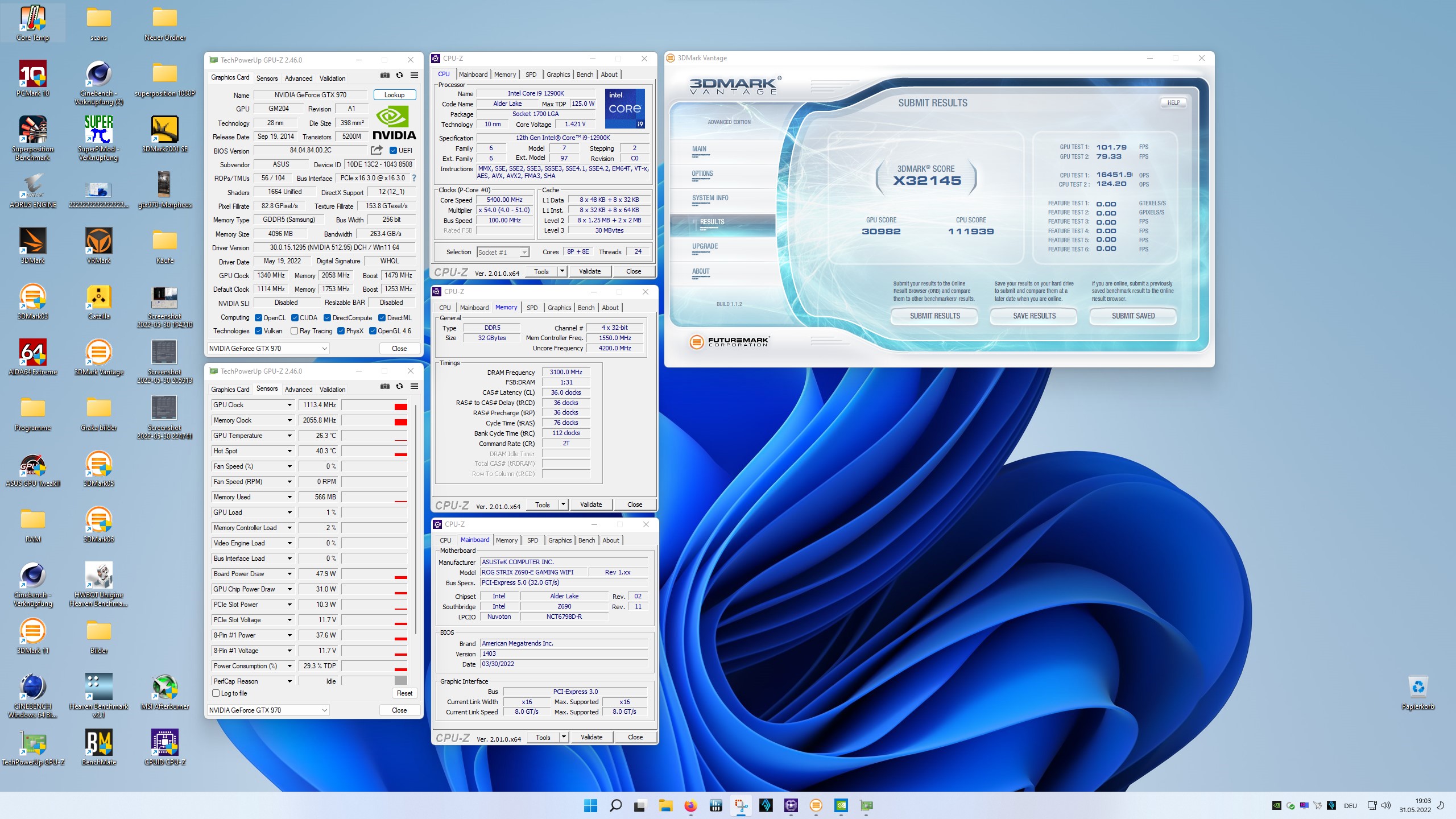Click SUBMIT RESULTS button in 3DMark Vantage
This screenshot has height=819, width=1456.
pos(934,316)
